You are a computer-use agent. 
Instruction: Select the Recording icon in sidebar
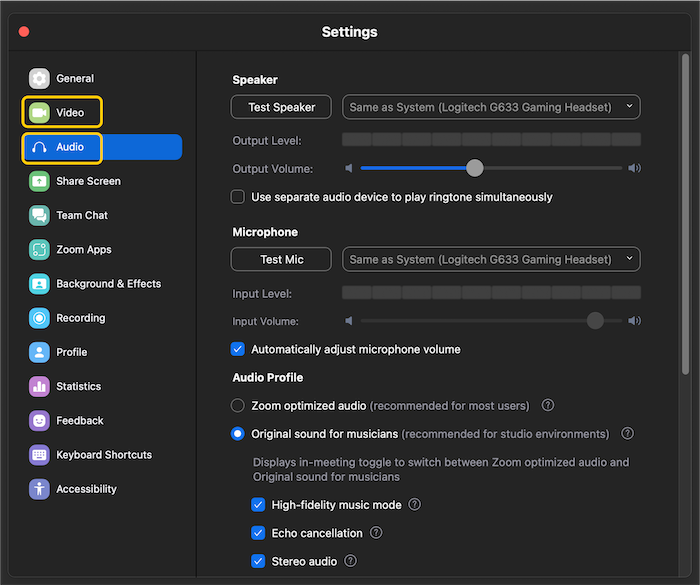(39, 318)
